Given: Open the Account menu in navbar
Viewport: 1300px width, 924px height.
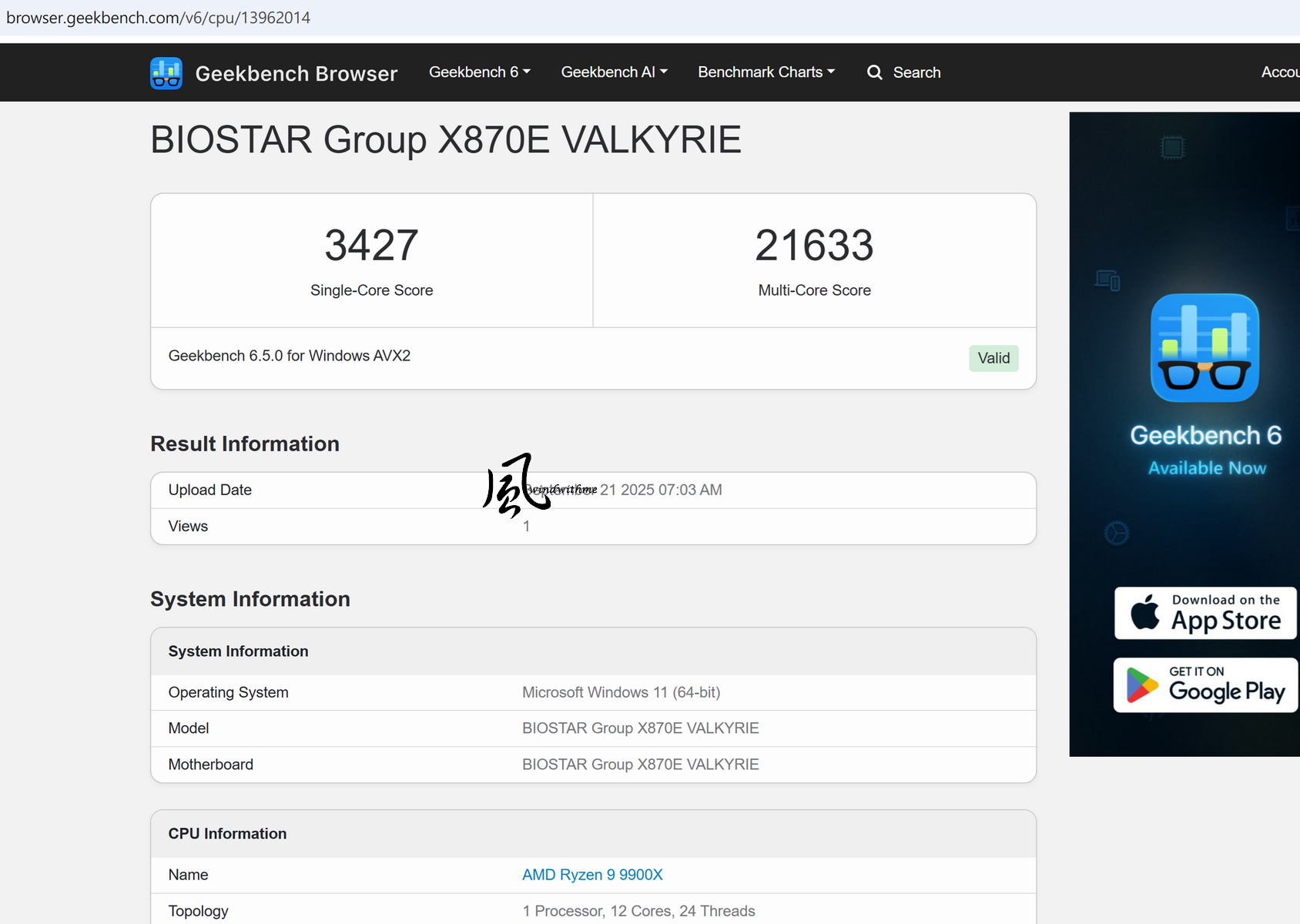Looking at the screenshot, I should (x=1279, y=72).
